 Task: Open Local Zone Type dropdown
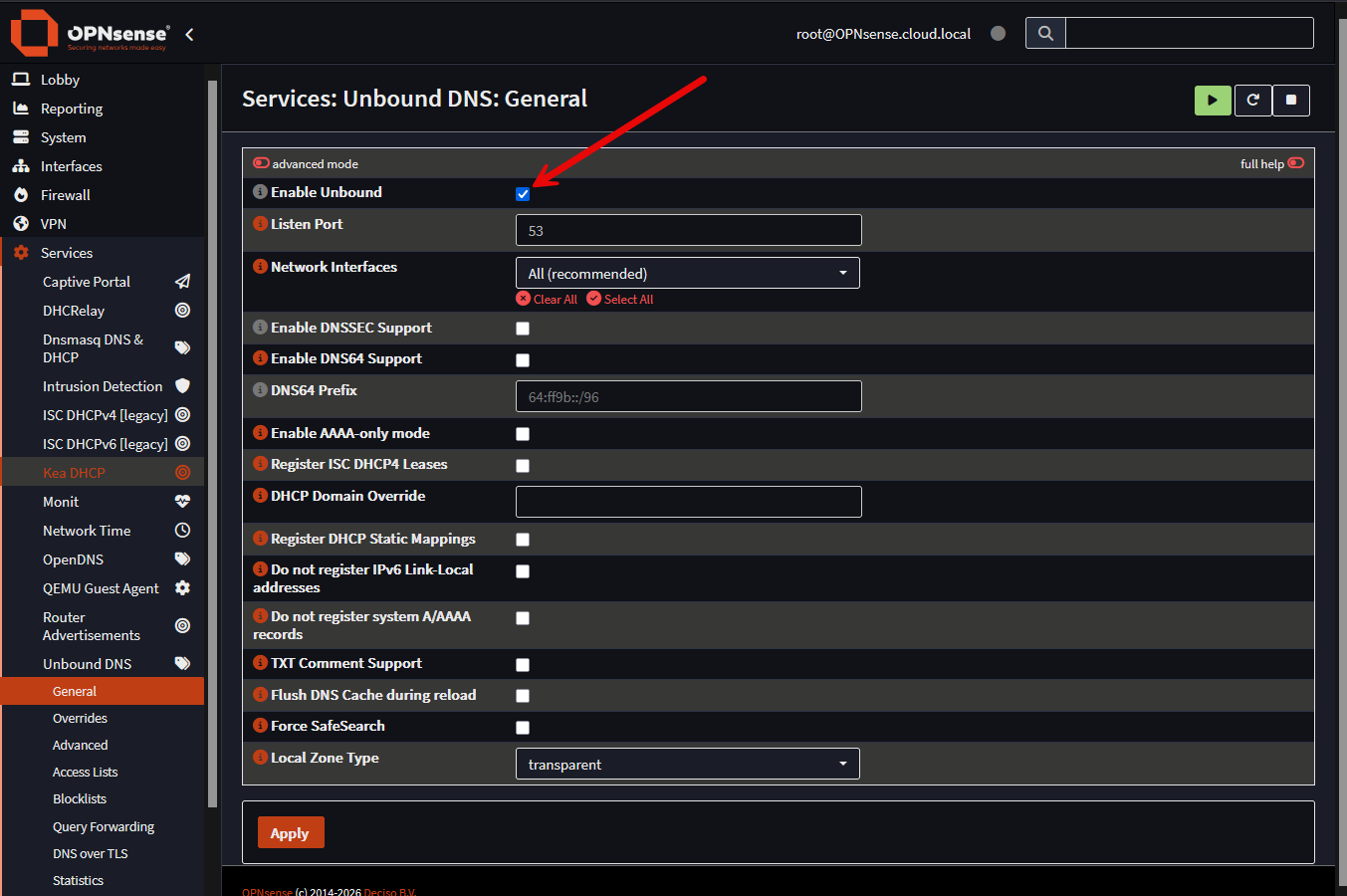(x=688, y=764)
